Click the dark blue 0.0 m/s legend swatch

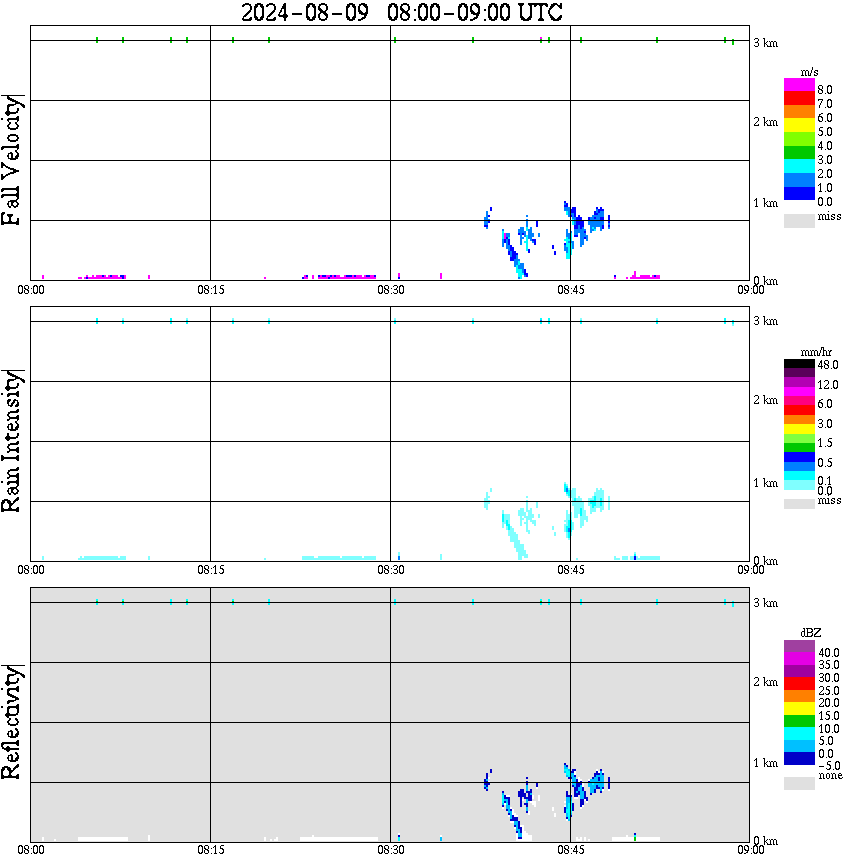(x=799, y=193)
